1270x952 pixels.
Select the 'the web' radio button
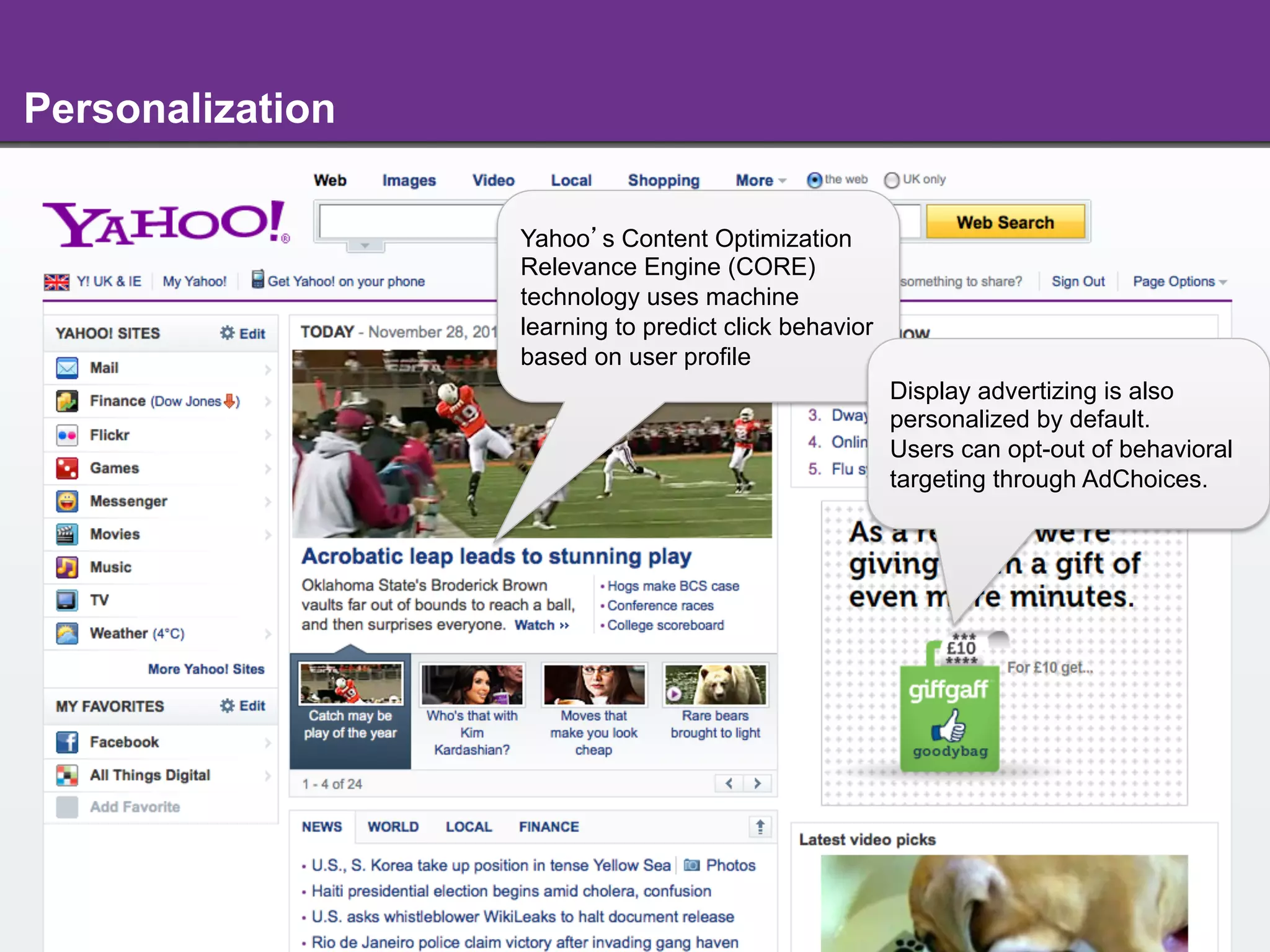coord(814,180)
